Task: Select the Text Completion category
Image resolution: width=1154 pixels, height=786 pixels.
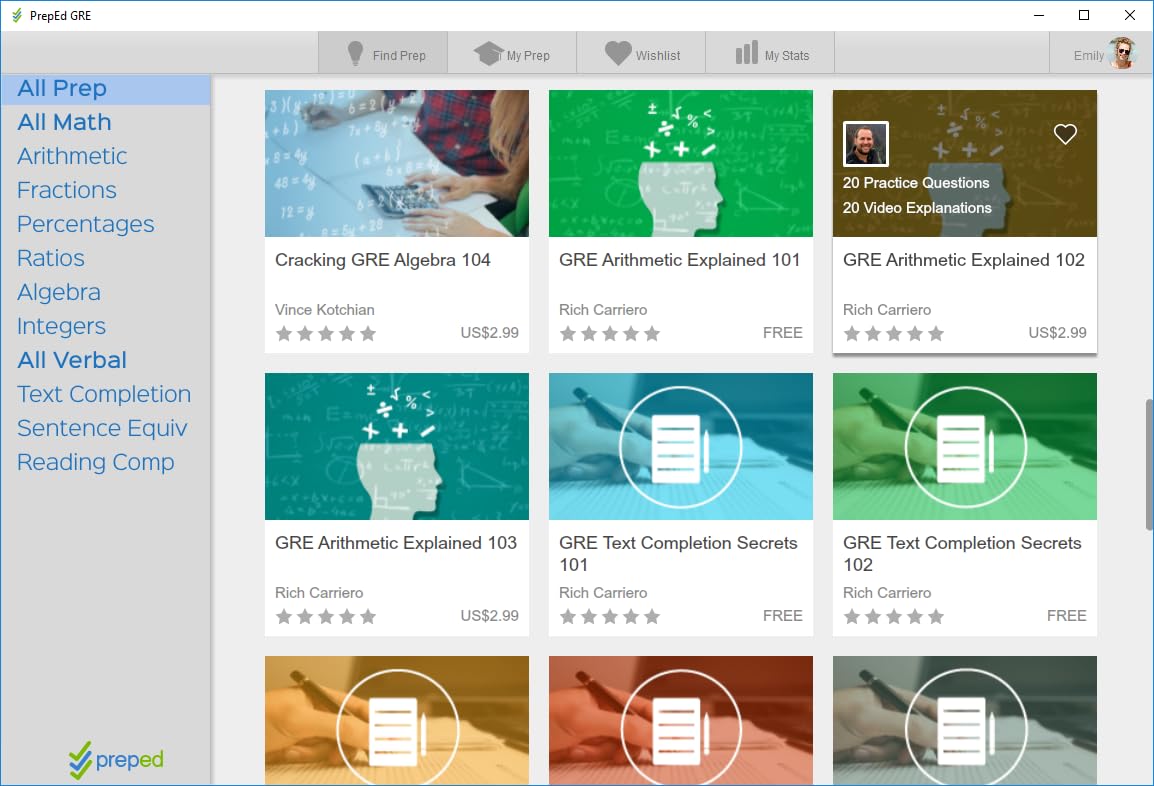Action: coord(104,394)
